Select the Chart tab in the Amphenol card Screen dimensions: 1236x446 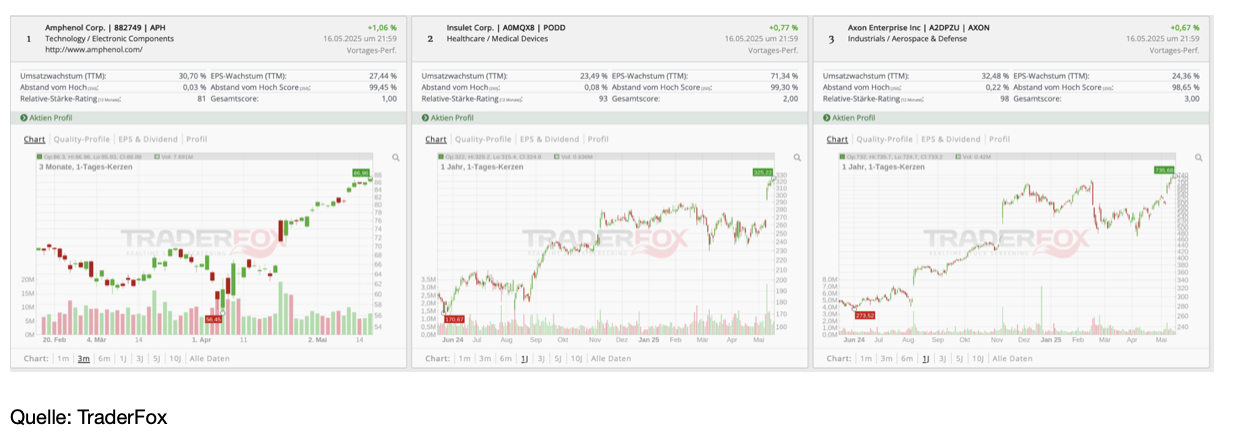click(34, 139)
